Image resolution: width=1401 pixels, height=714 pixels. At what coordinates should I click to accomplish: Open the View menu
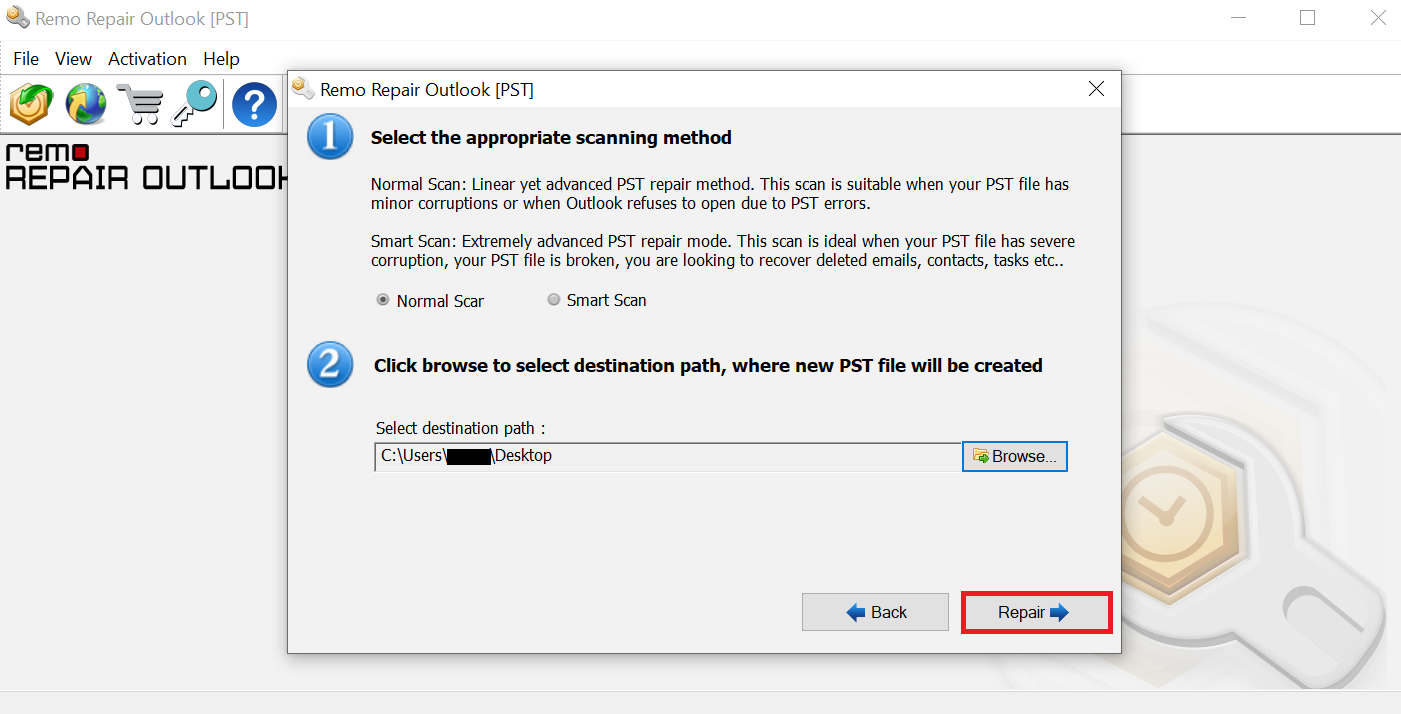(73, 59)
